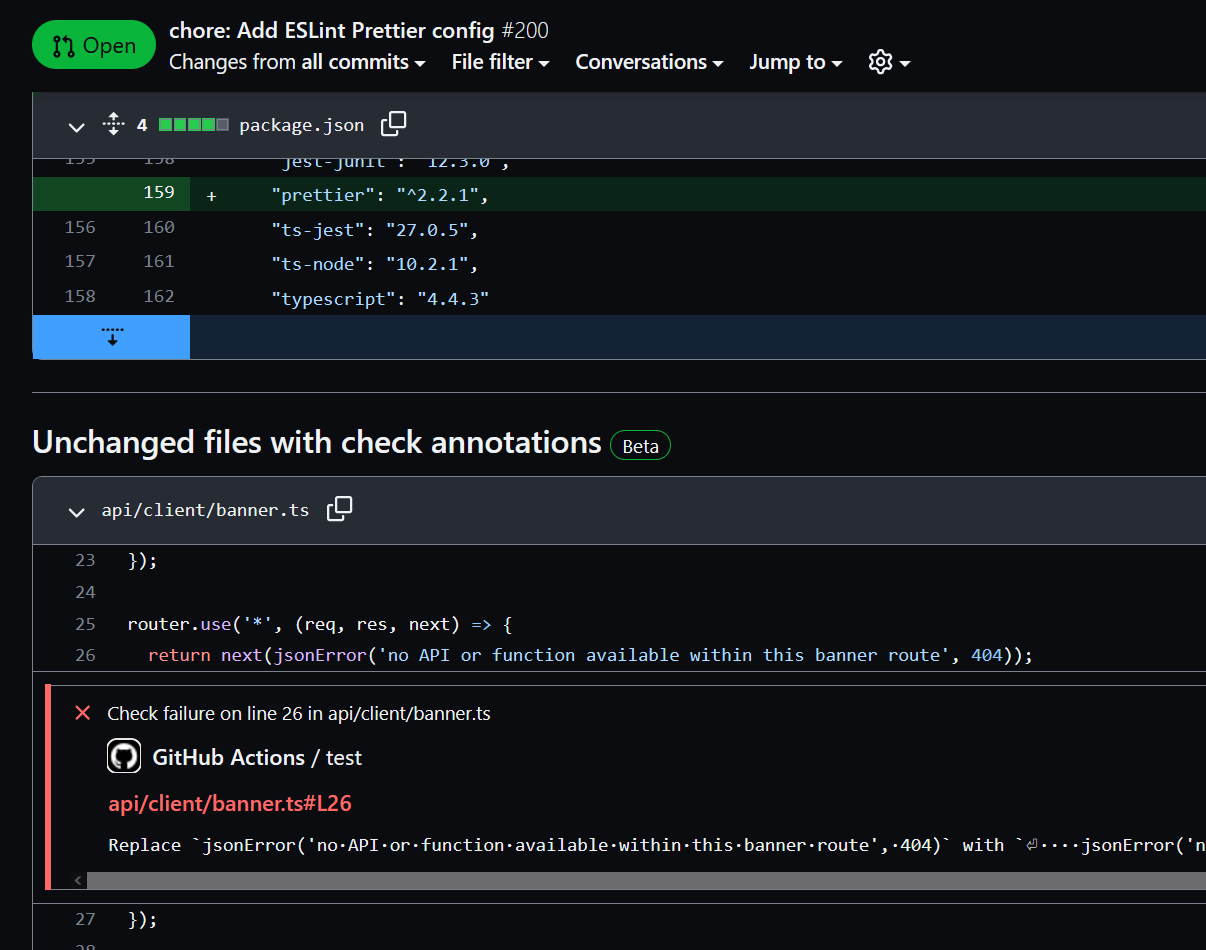
Task: Click the Beta label badge
Action: pos(640,446)
